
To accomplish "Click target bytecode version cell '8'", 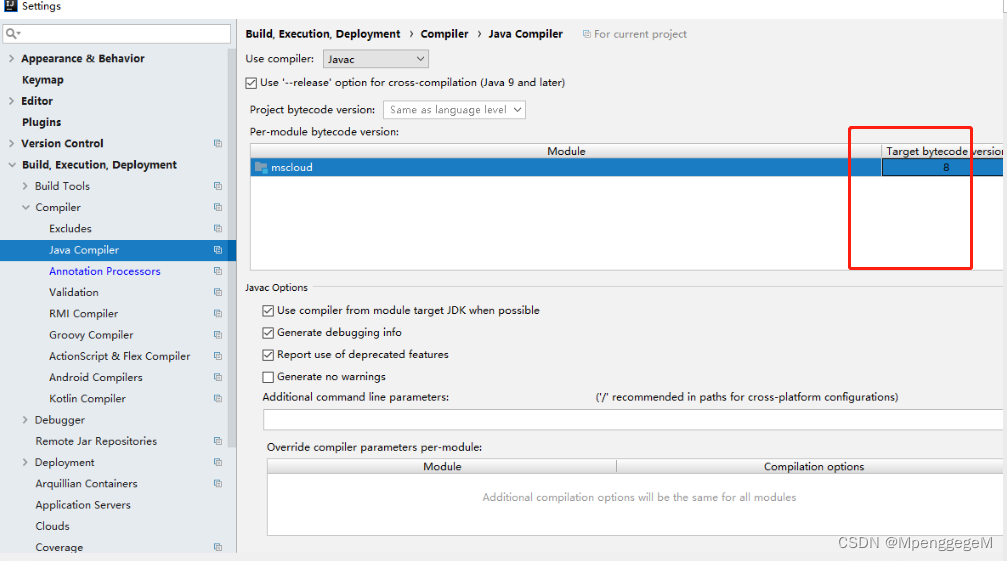I will click(x=942, y=167).
